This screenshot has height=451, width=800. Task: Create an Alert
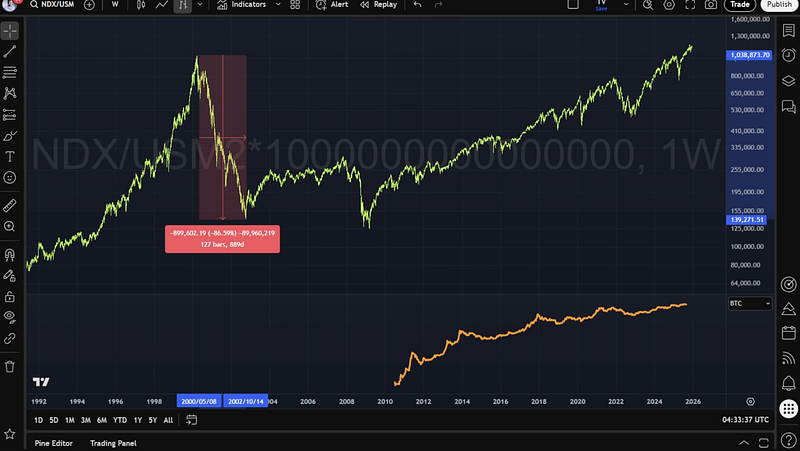coord(332,5)
